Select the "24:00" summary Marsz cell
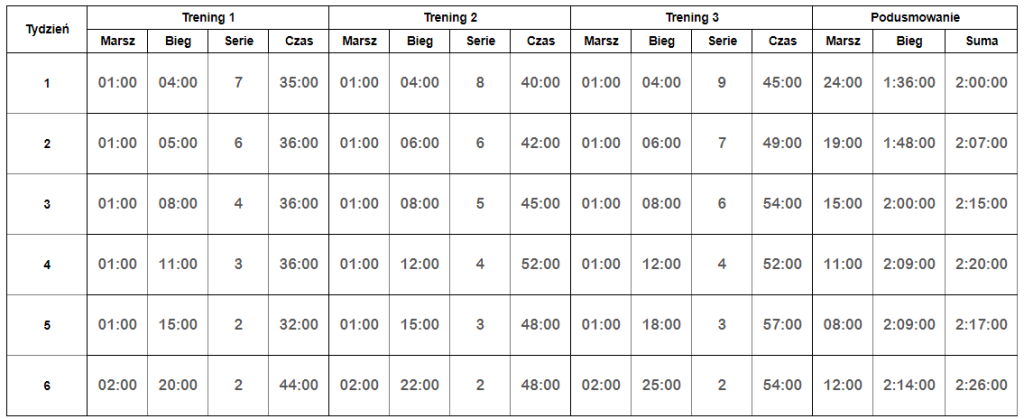Screen dimensions: 1024x419 [842, 83]
